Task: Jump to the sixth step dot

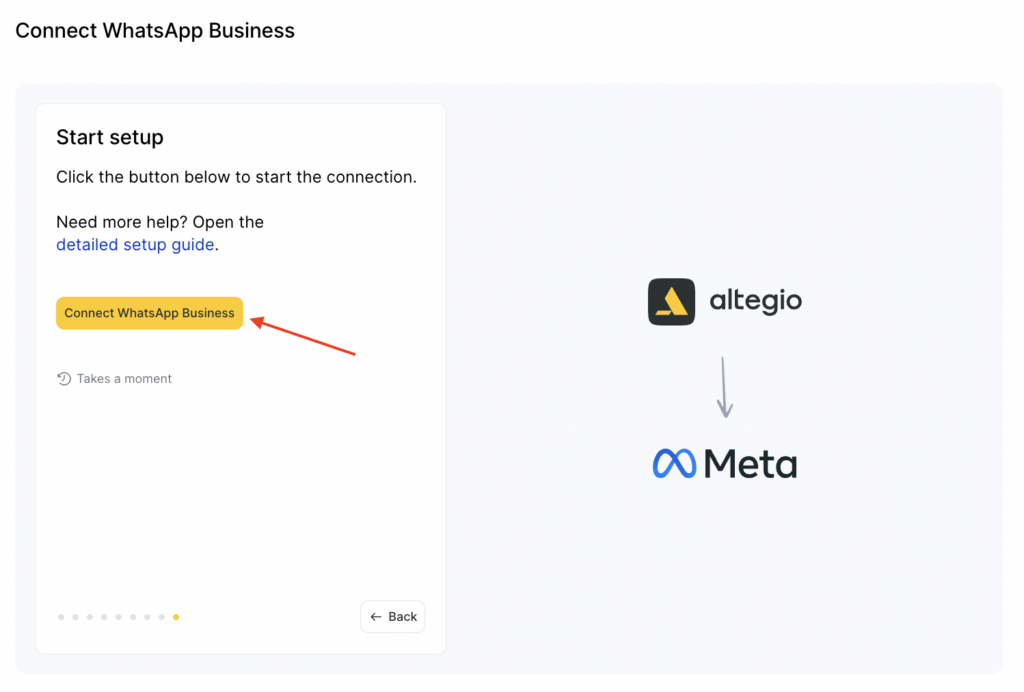Action: (x=133, y=617)
